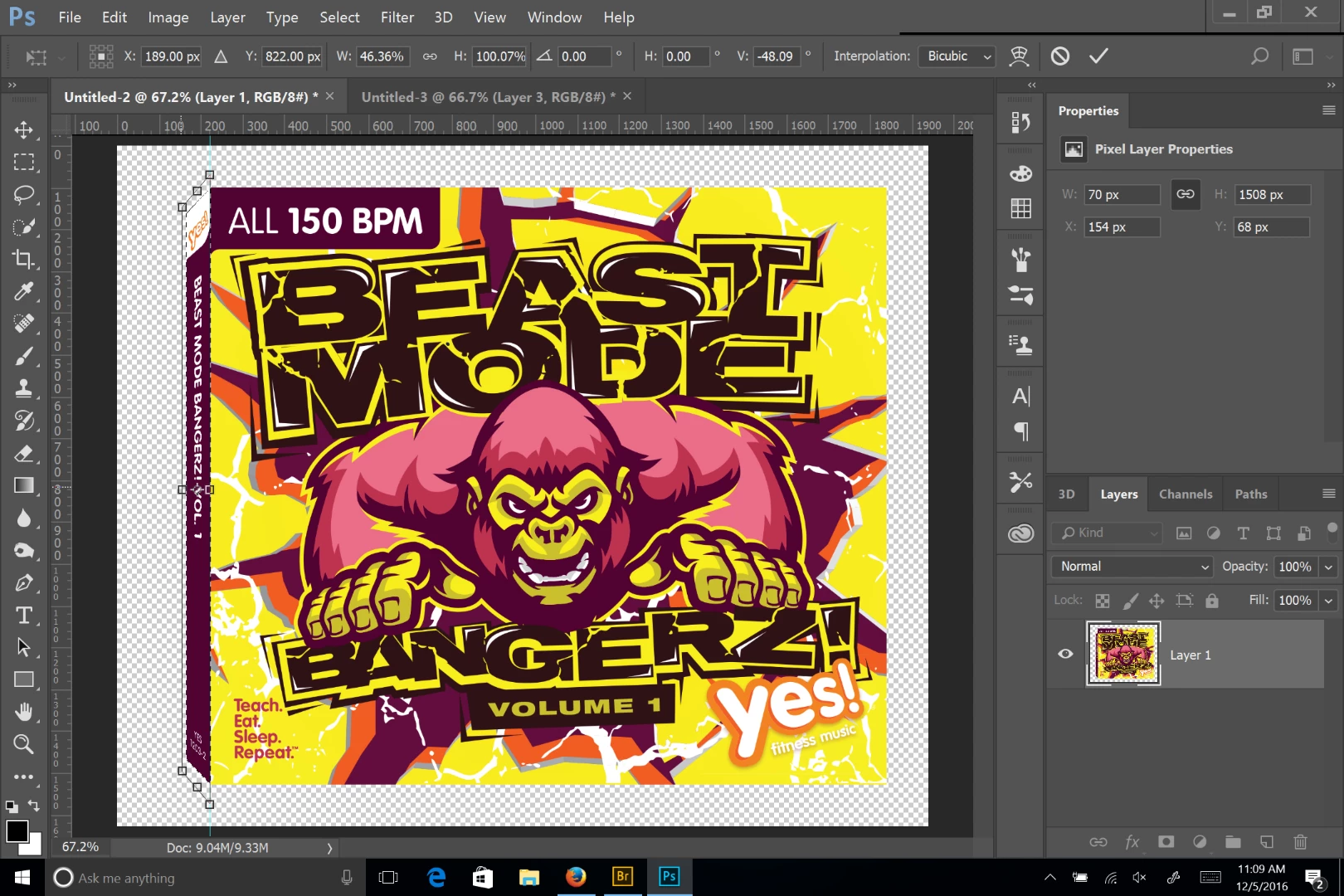
Task: Toggle lock all for the layer
Action: click(x=1212, y=601)
